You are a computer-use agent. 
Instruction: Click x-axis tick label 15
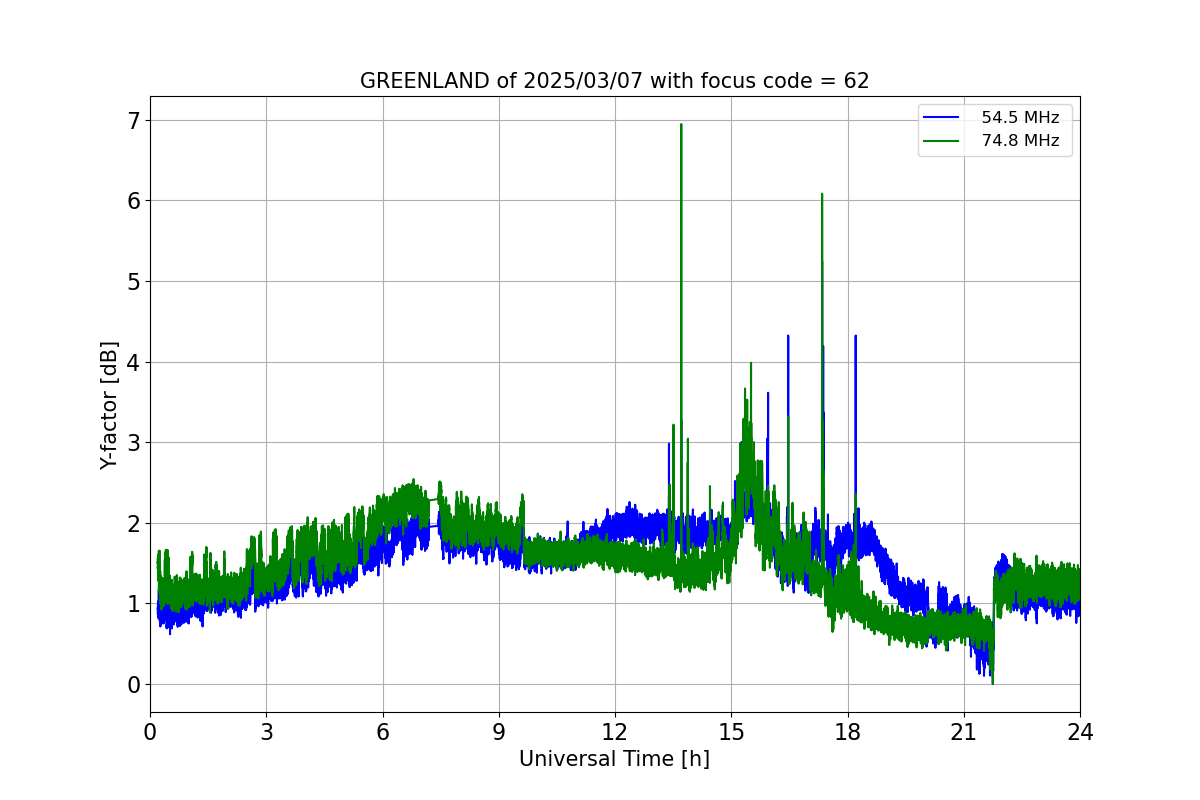[x=731, y=732]
